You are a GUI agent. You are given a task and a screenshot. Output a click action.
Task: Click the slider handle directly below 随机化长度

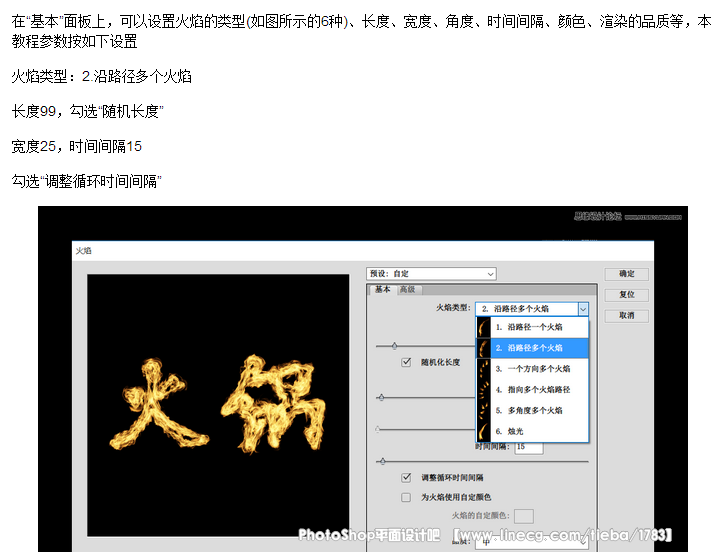(x=381, y=397)
